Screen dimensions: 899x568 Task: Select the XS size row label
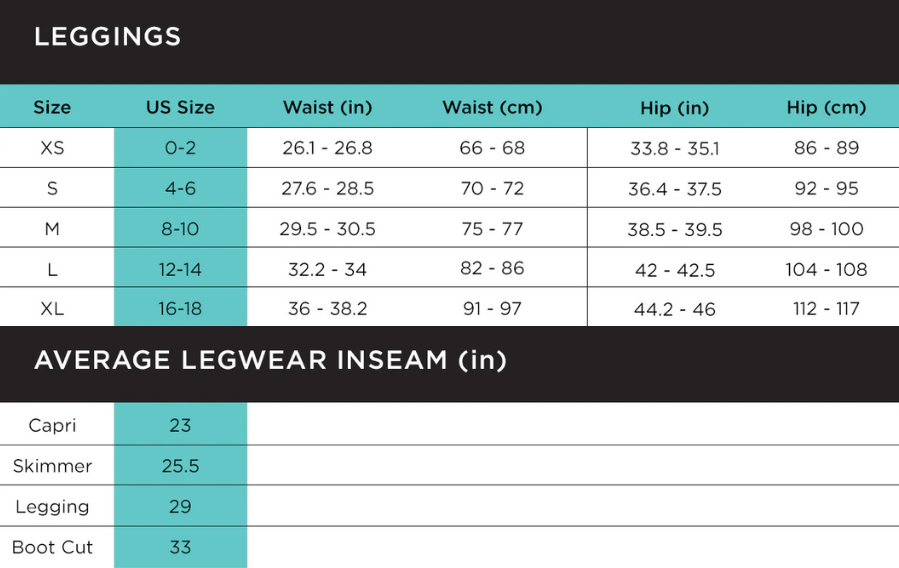point(52,148)
